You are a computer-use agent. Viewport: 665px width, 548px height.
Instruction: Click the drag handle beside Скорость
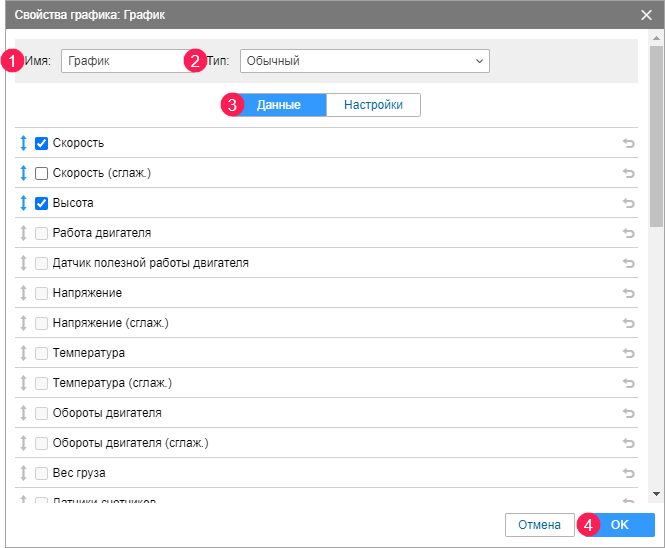tap(24, 143)
